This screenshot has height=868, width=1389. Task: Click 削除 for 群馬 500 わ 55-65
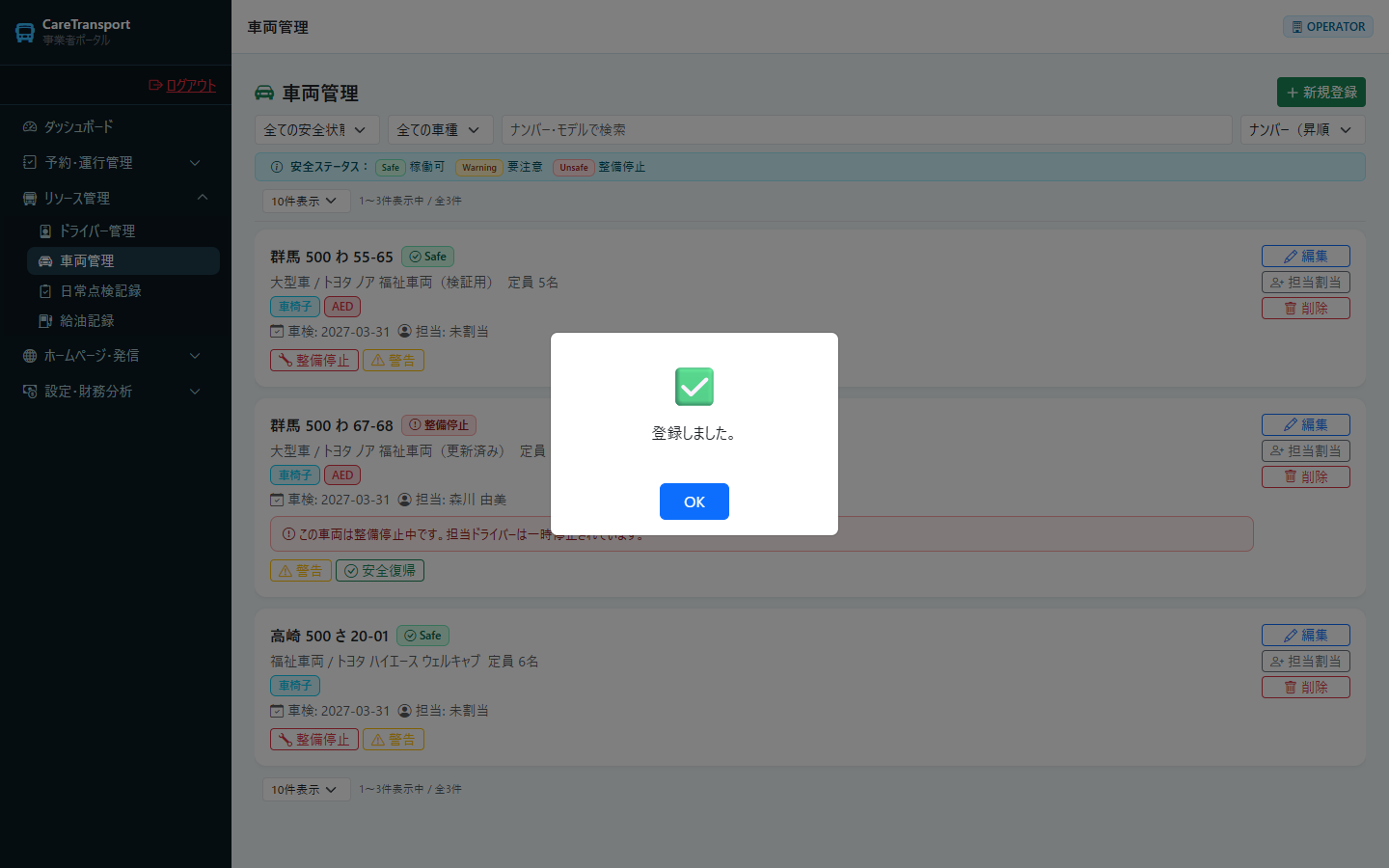coord(1306,308)
